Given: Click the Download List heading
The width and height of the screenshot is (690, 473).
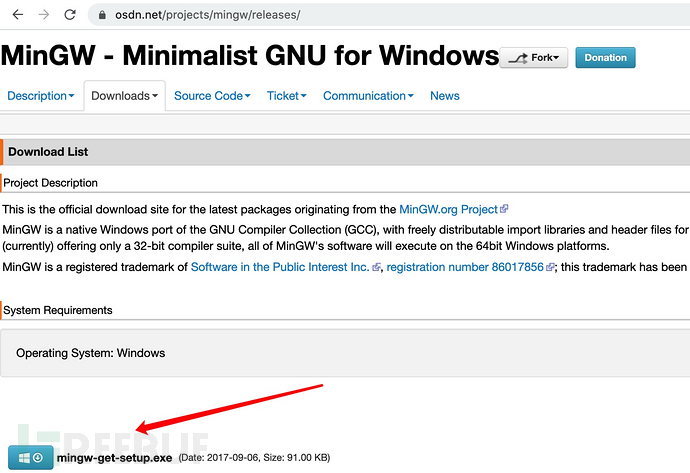Looking at the screenshot, I should tap(48, 152).
